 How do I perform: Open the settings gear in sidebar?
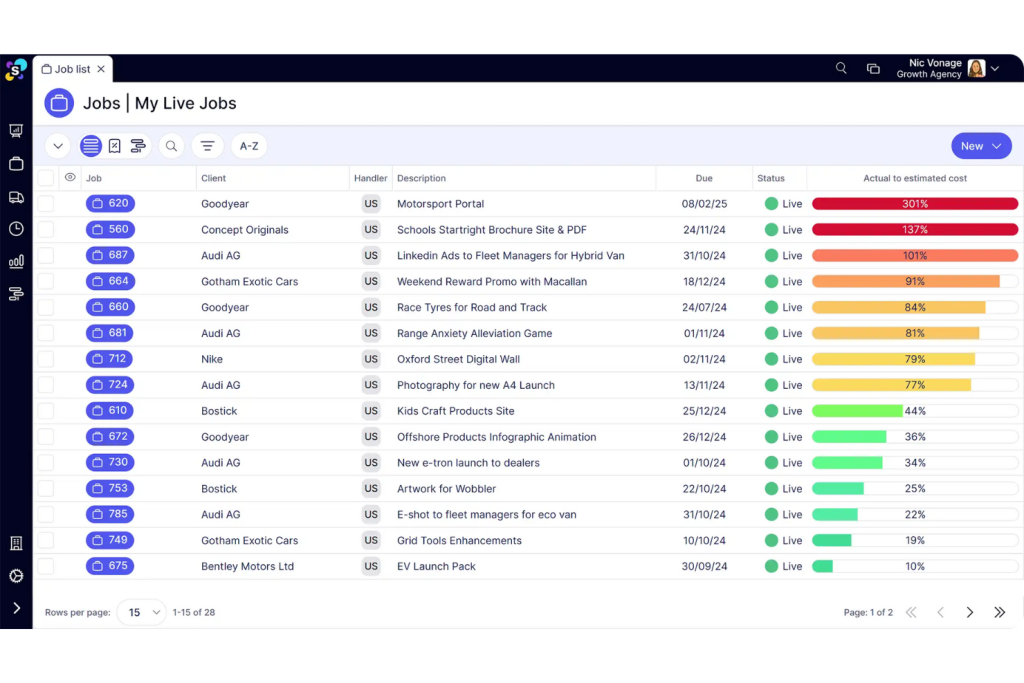point(16,576)
